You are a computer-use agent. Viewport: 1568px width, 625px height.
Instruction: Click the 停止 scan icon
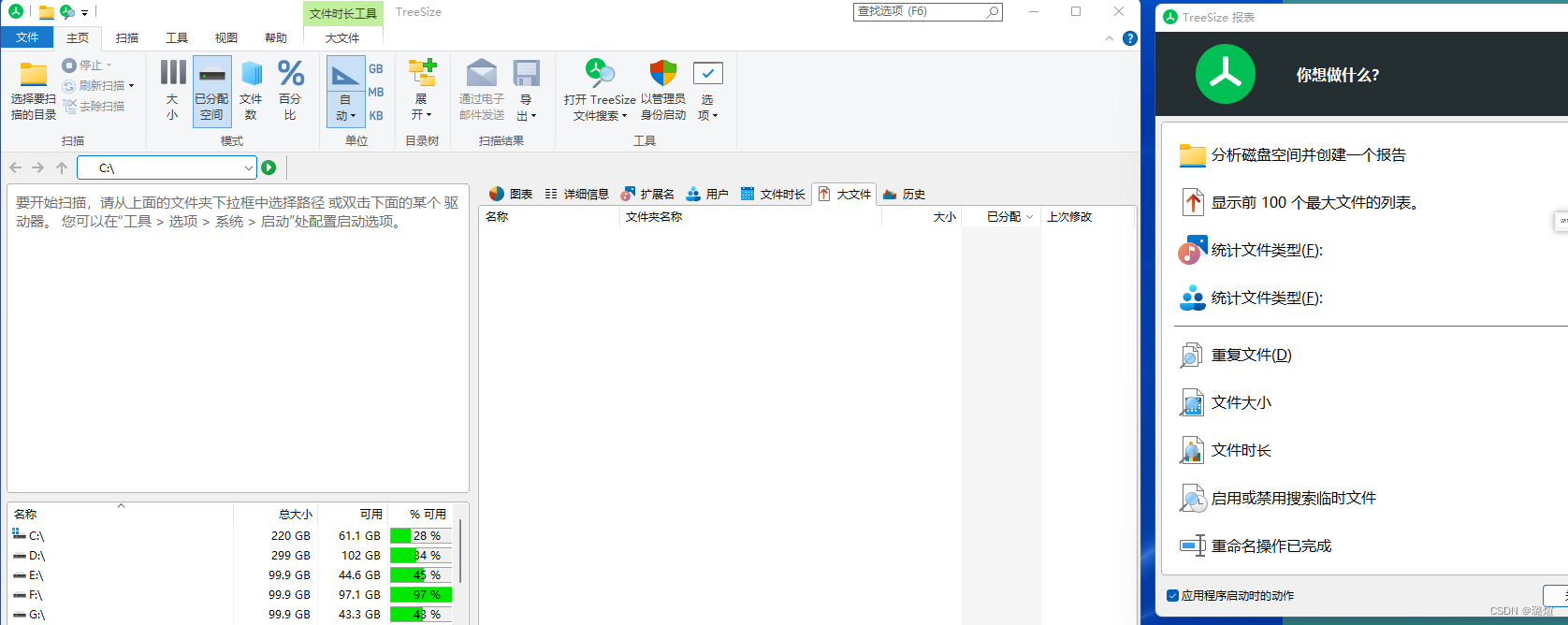point(69,65)
